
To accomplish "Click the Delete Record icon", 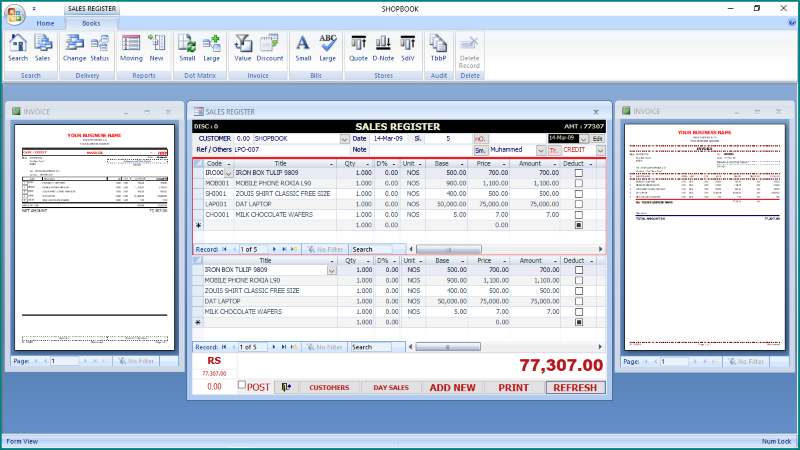I will (x=469, y=51).
